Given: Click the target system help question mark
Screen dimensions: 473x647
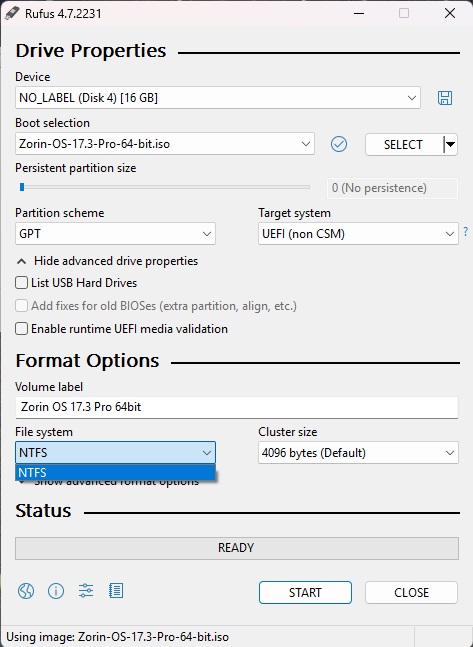Looking at the screenshot, I should 466,231.
